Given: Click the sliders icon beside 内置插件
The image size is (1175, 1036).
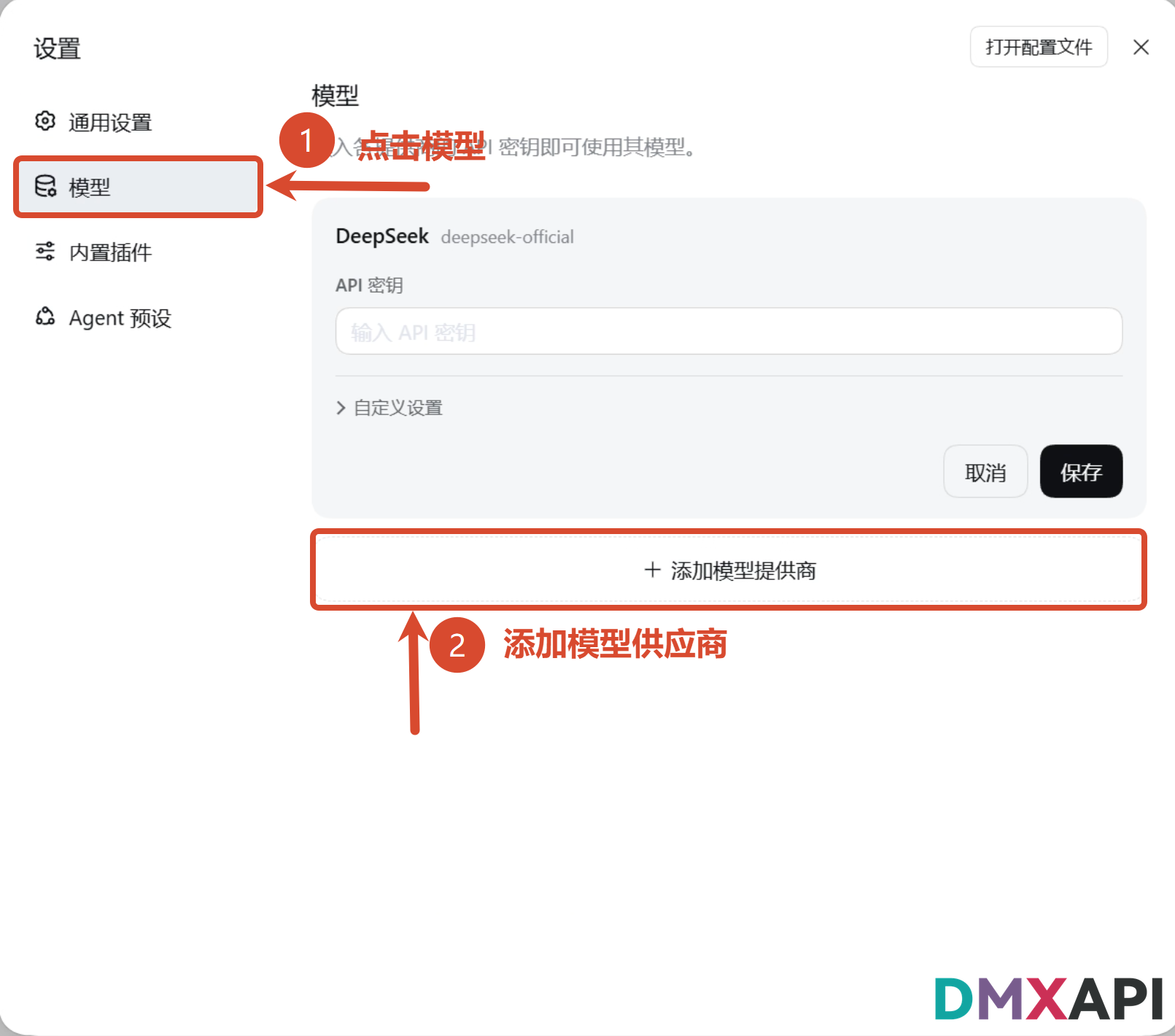Looking at the screenshot, I should pyautogui.click(x=45, y=252).
